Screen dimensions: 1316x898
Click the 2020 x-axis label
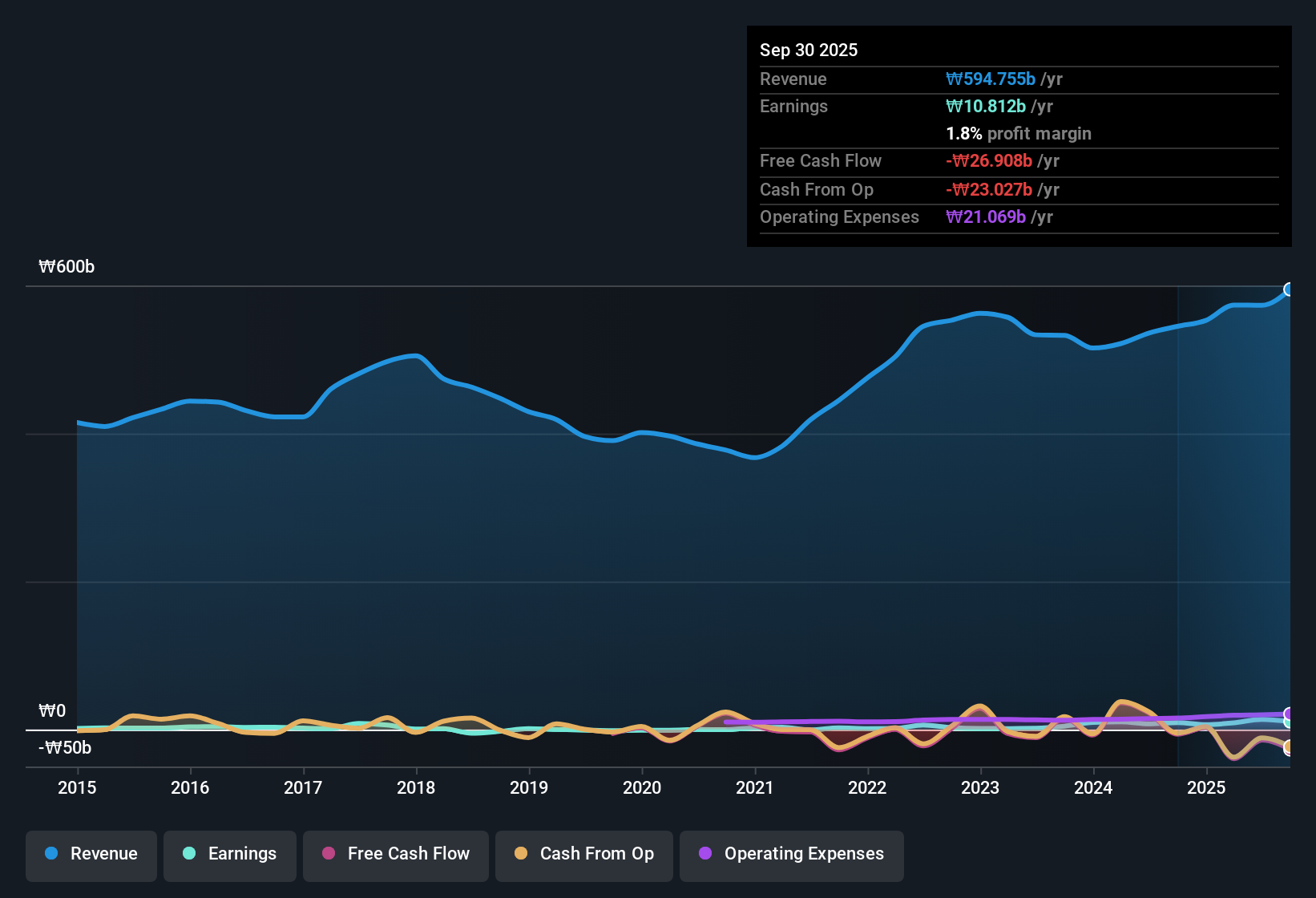click(x=642, y=788)
